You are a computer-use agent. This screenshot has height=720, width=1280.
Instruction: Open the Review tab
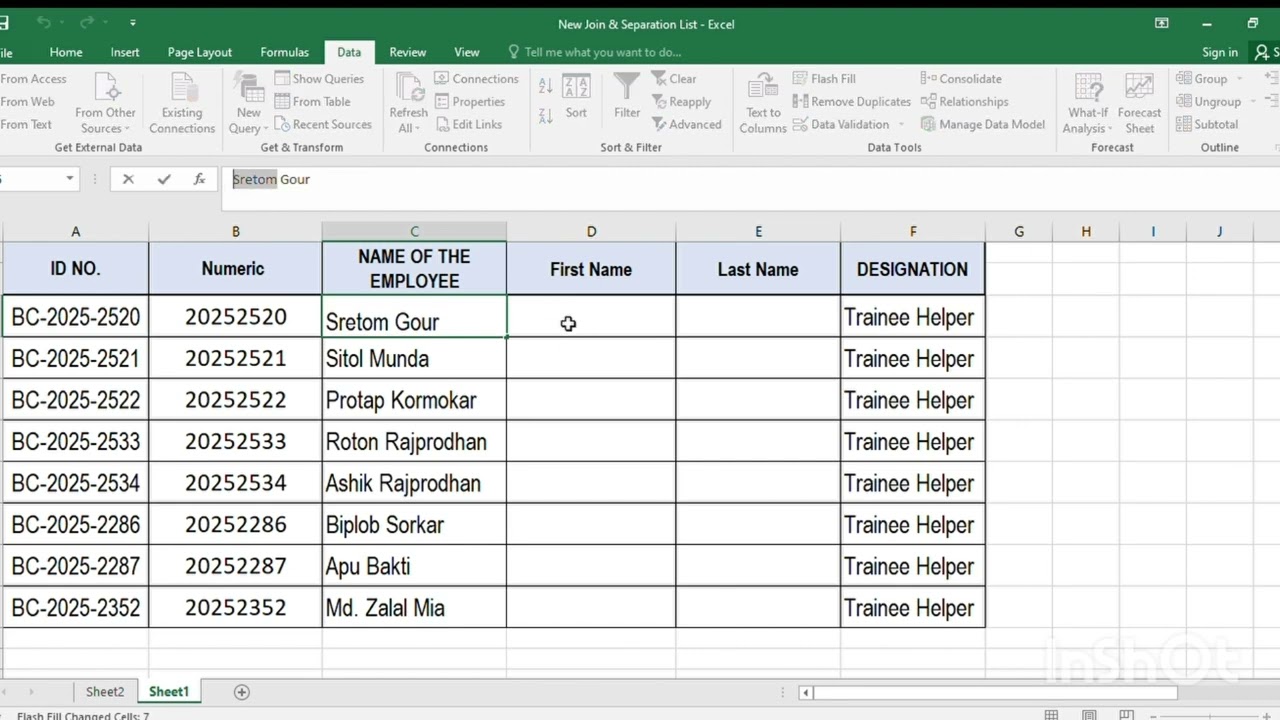pyautogui.click(x=408, y=52)
